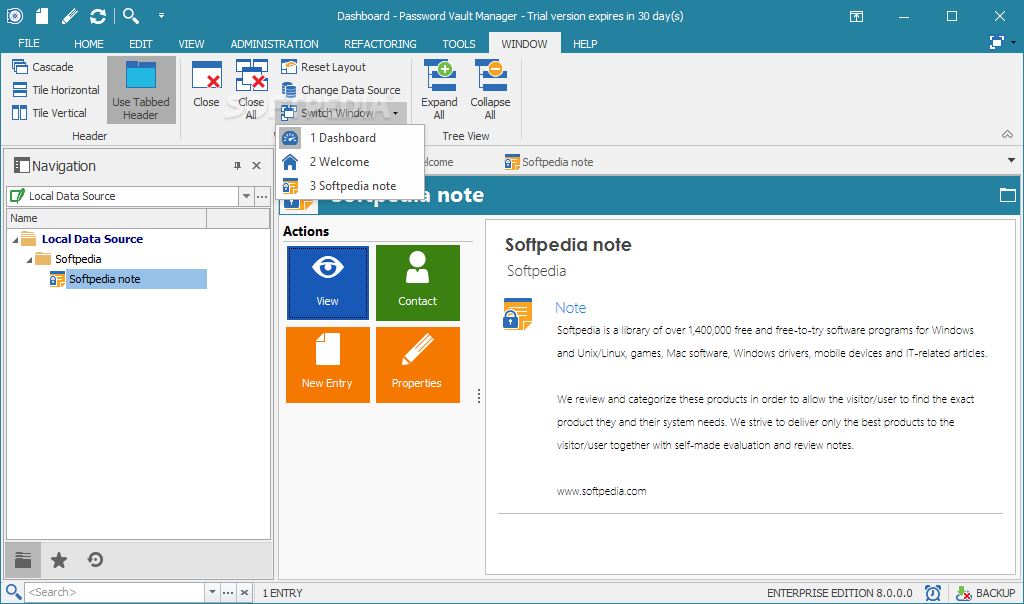Viewport: 1024px width, 604px height.
Task: Open the FILE menu
Action: pyautogui.click(x=29, y=44)
